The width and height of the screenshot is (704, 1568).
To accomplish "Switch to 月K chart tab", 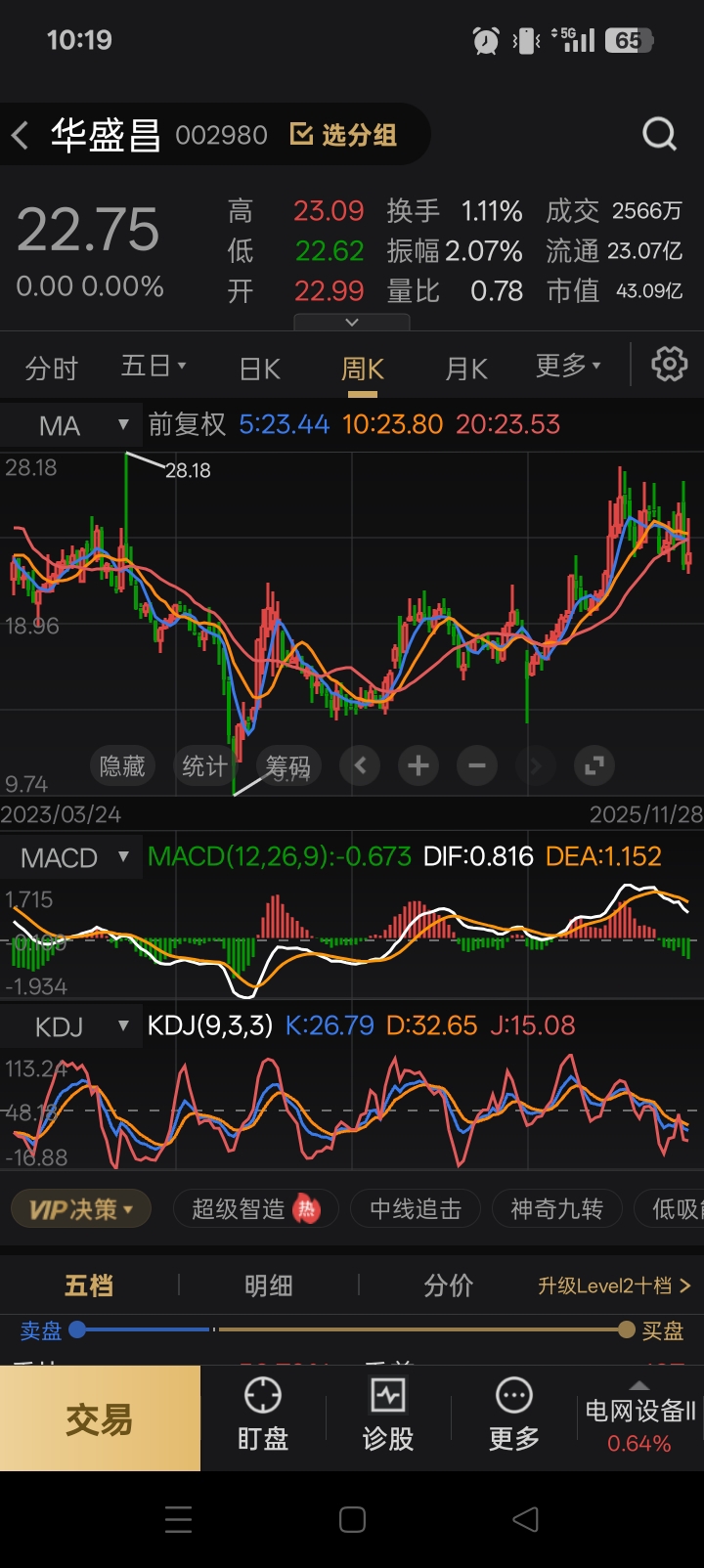I will click(x=465, y=369).
